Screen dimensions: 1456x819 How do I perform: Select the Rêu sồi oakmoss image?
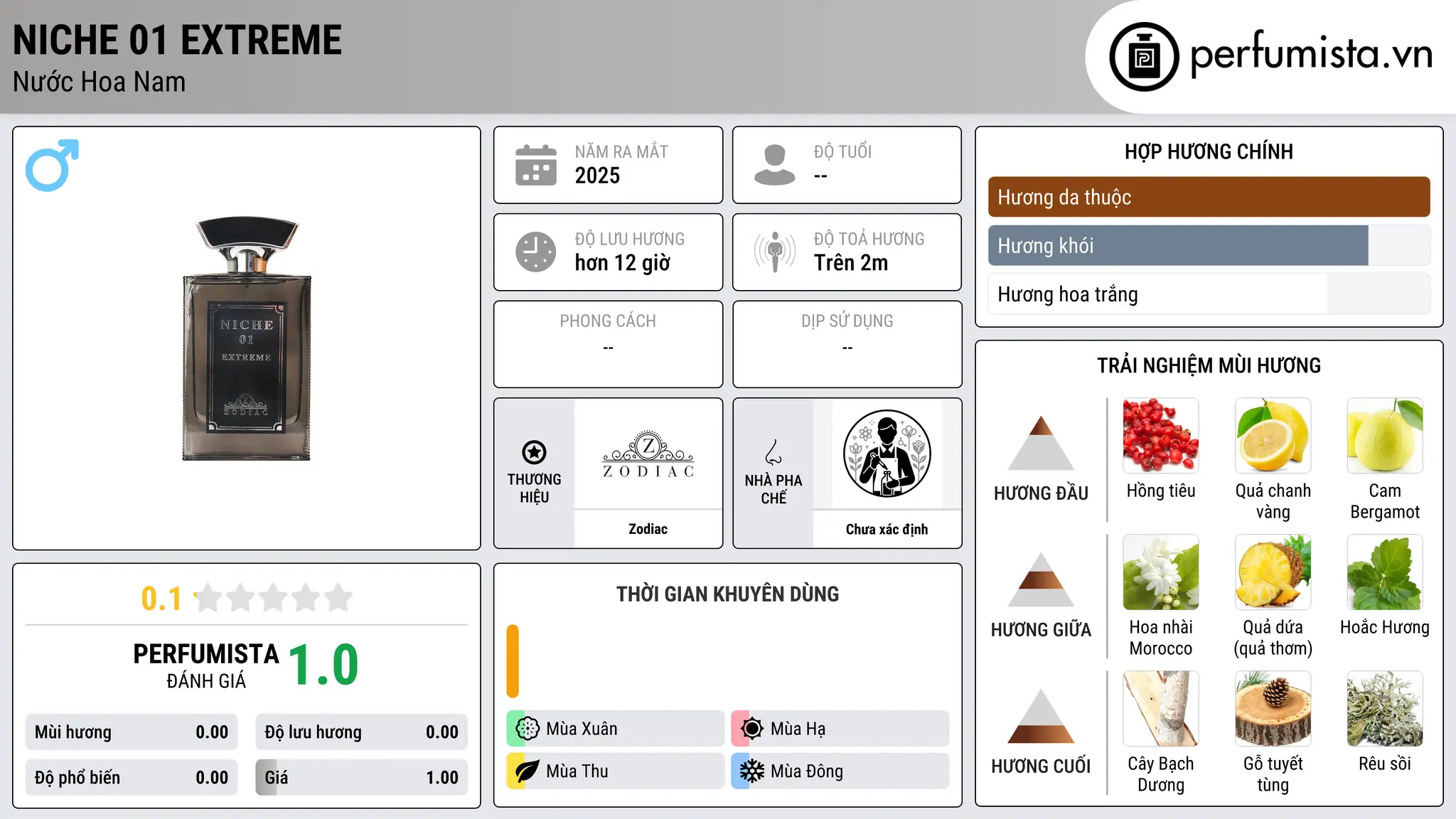tap(1385, 708)
